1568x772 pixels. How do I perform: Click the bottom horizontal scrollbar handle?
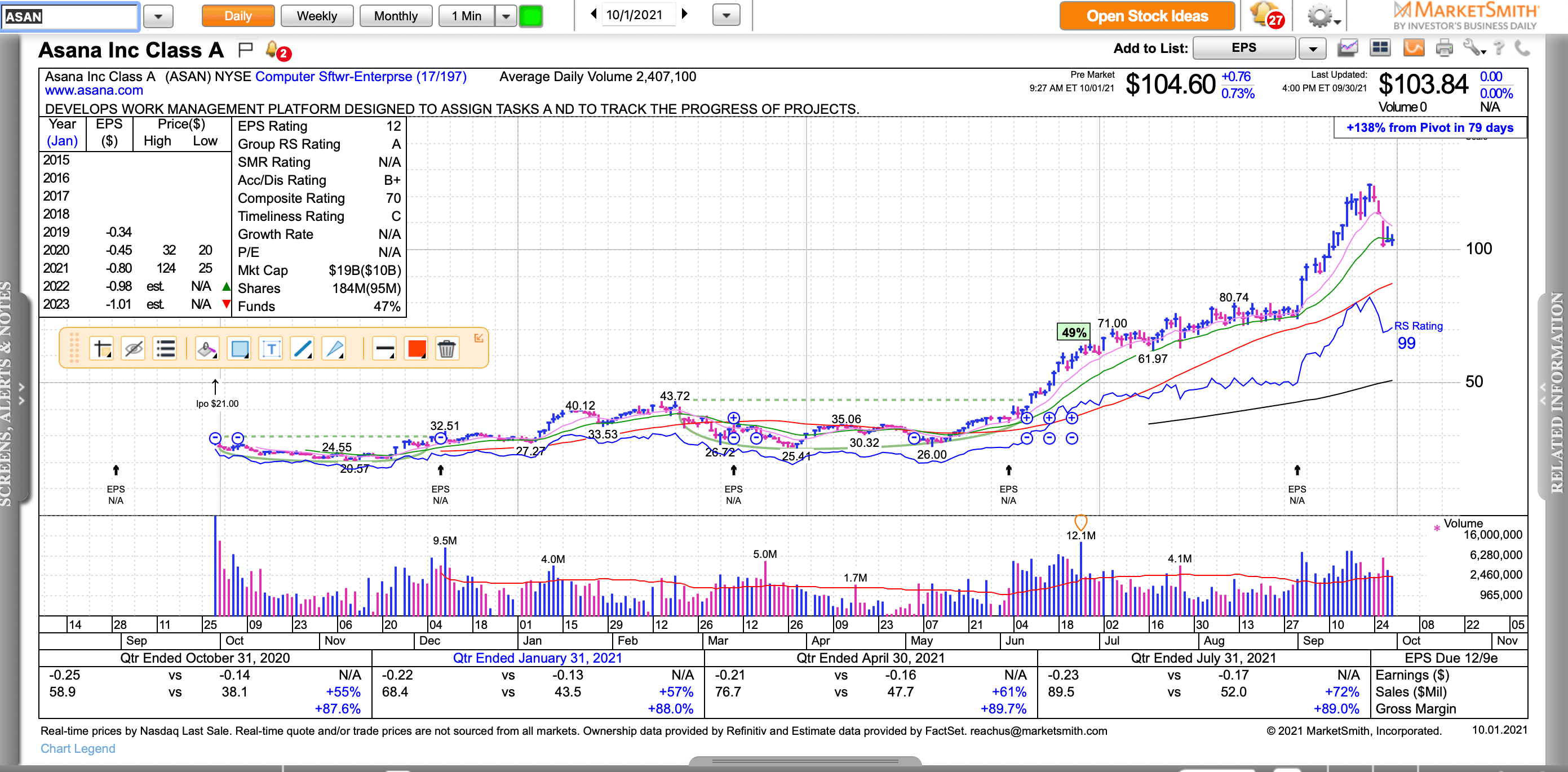[x=805, y=762]
